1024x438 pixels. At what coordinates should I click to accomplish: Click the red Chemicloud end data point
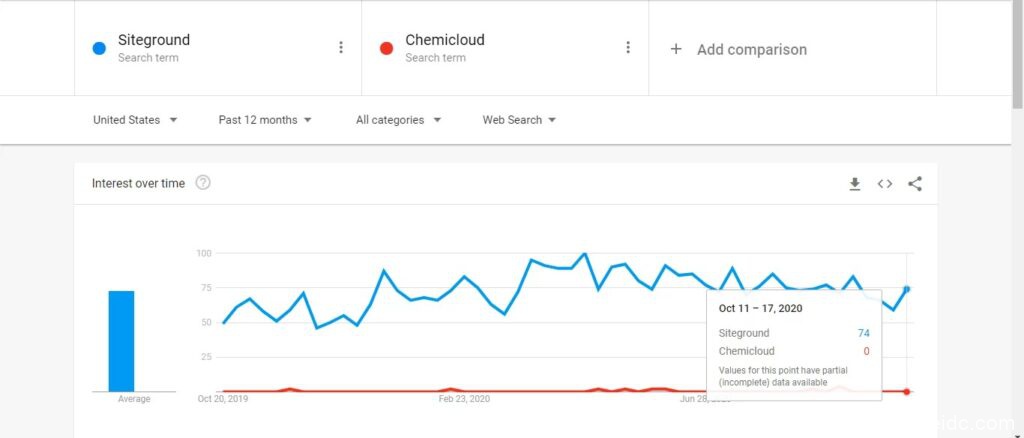coord(907,391)
